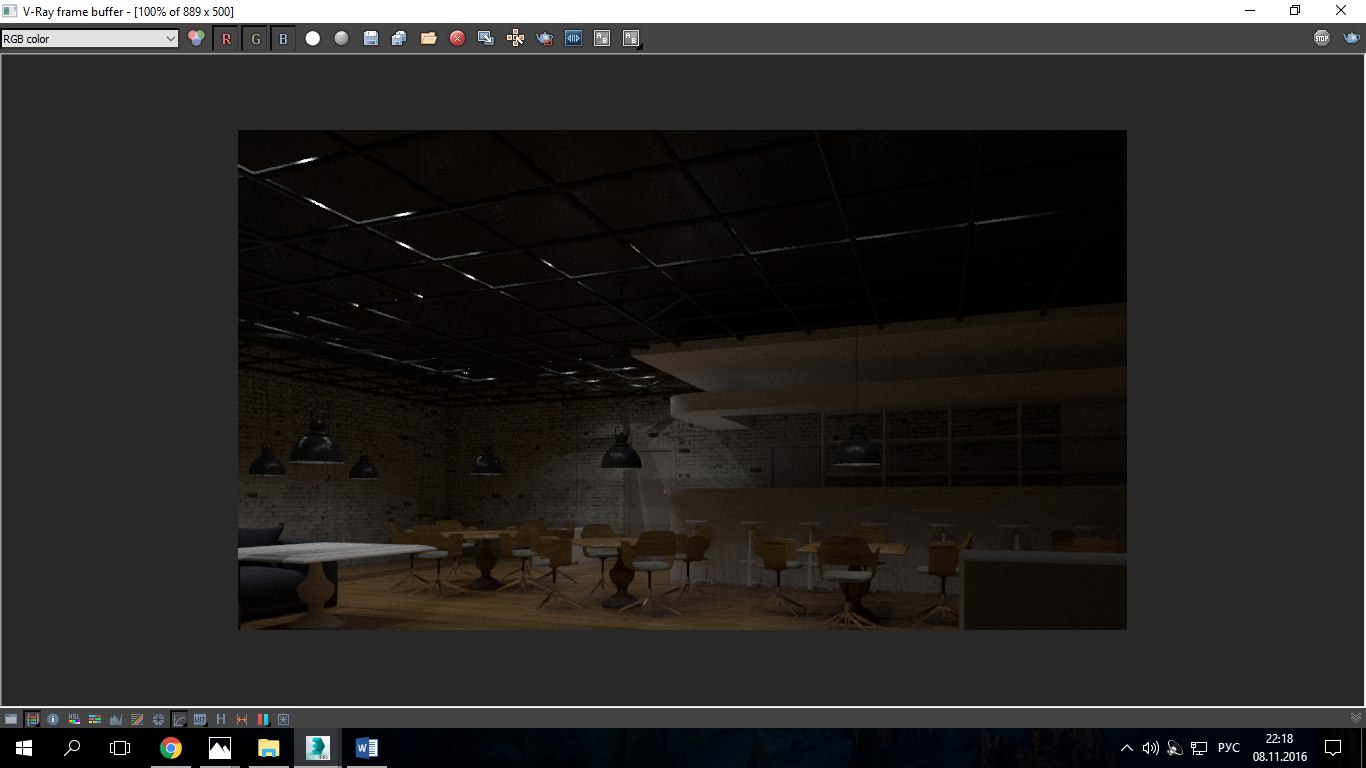Click the second A/B compare icon with flyout

(x=631, y=39)
